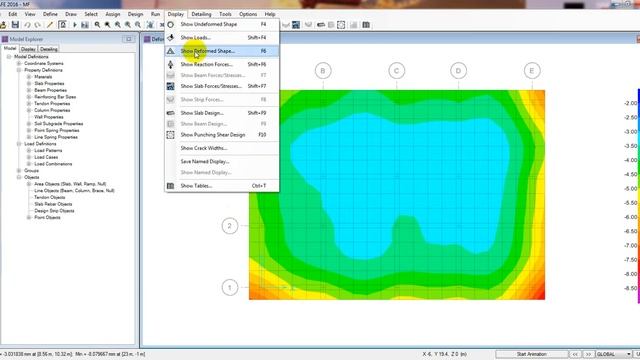Select Slab Rebar Objects tree item
Screen dimensions: 640x360
click(53, 204)
